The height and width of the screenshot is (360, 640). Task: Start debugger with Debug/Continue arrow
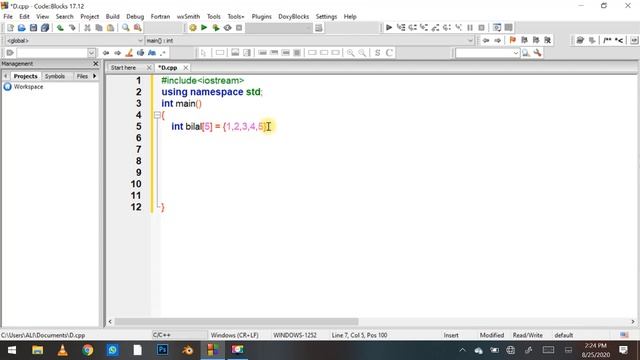pyautogui.click(x=389, y=28)
